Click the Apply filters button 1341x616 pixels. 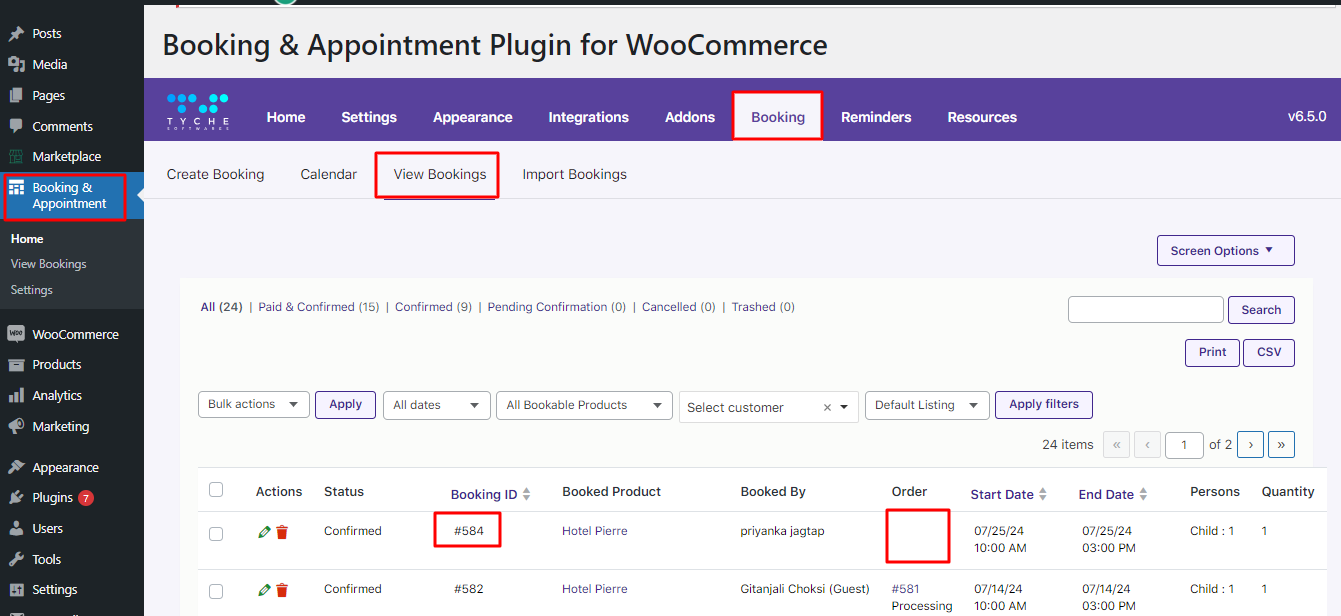(x=1044, y=404)
